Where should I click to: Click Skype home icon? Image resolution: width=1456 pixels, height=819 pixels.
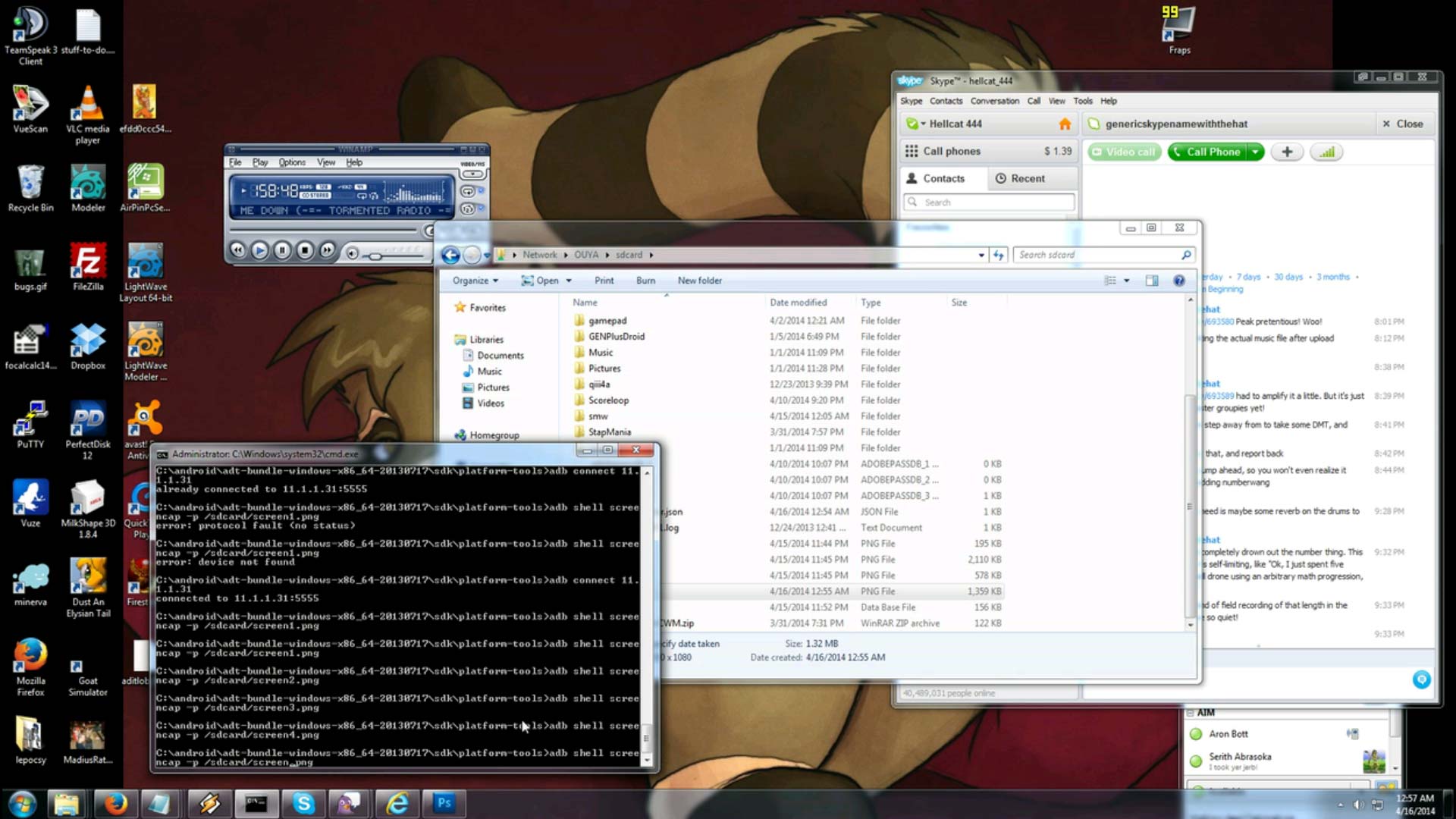(x=1065, y=124)
